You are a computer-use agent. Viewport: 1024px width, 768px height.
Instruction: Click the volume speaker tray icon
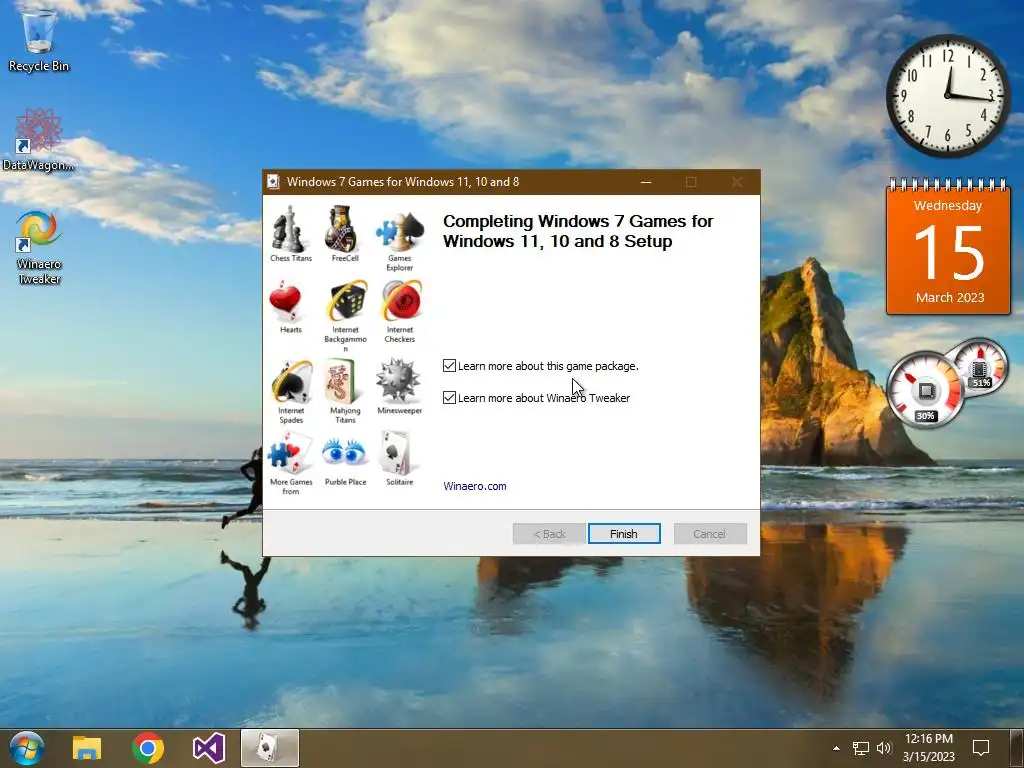click(884, 748)
